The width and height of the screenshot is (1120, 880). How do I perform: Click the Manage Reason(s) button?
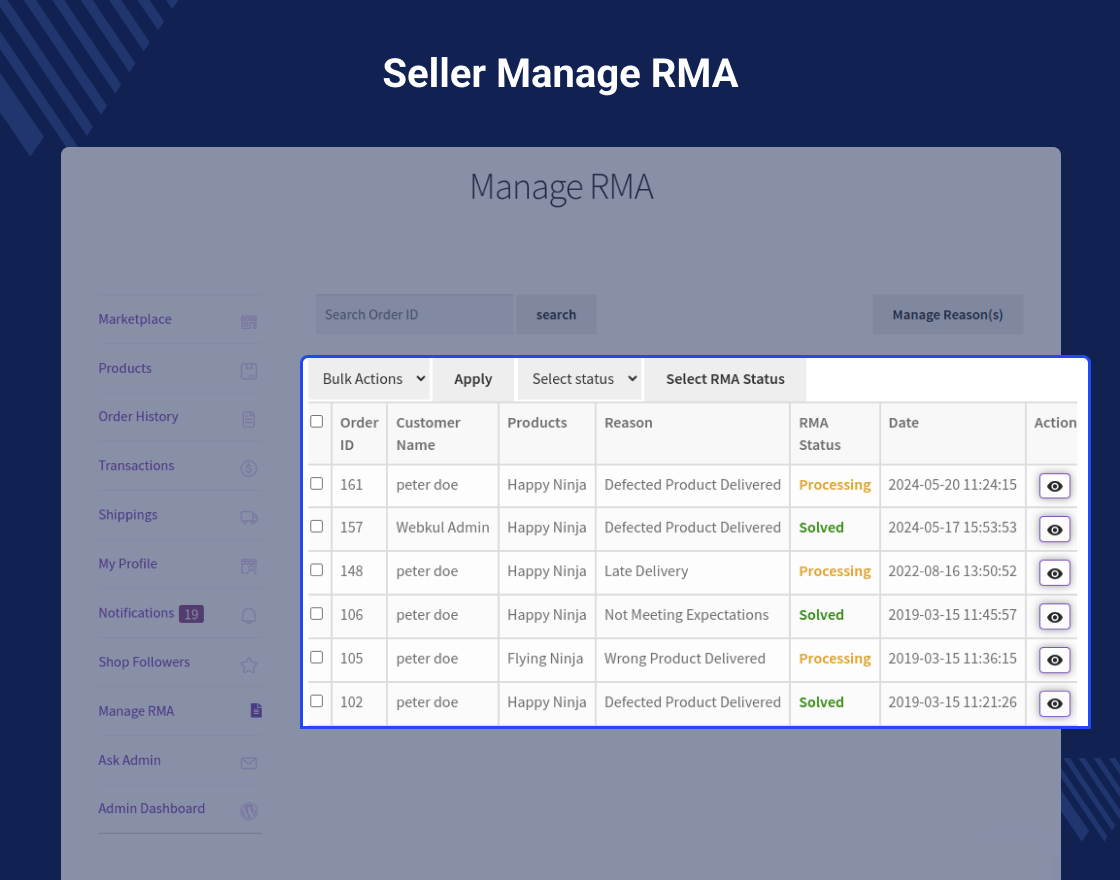(x=947, y=314)
